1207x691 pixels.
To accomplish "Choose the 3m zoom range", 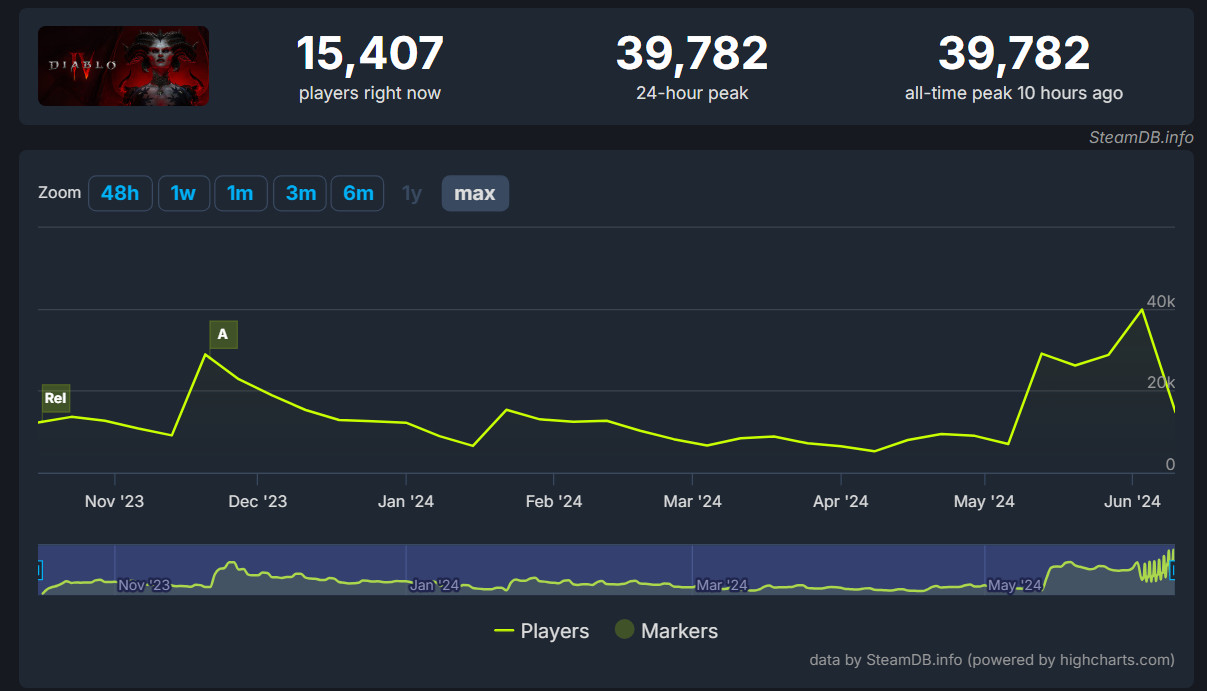I will 301,193.
